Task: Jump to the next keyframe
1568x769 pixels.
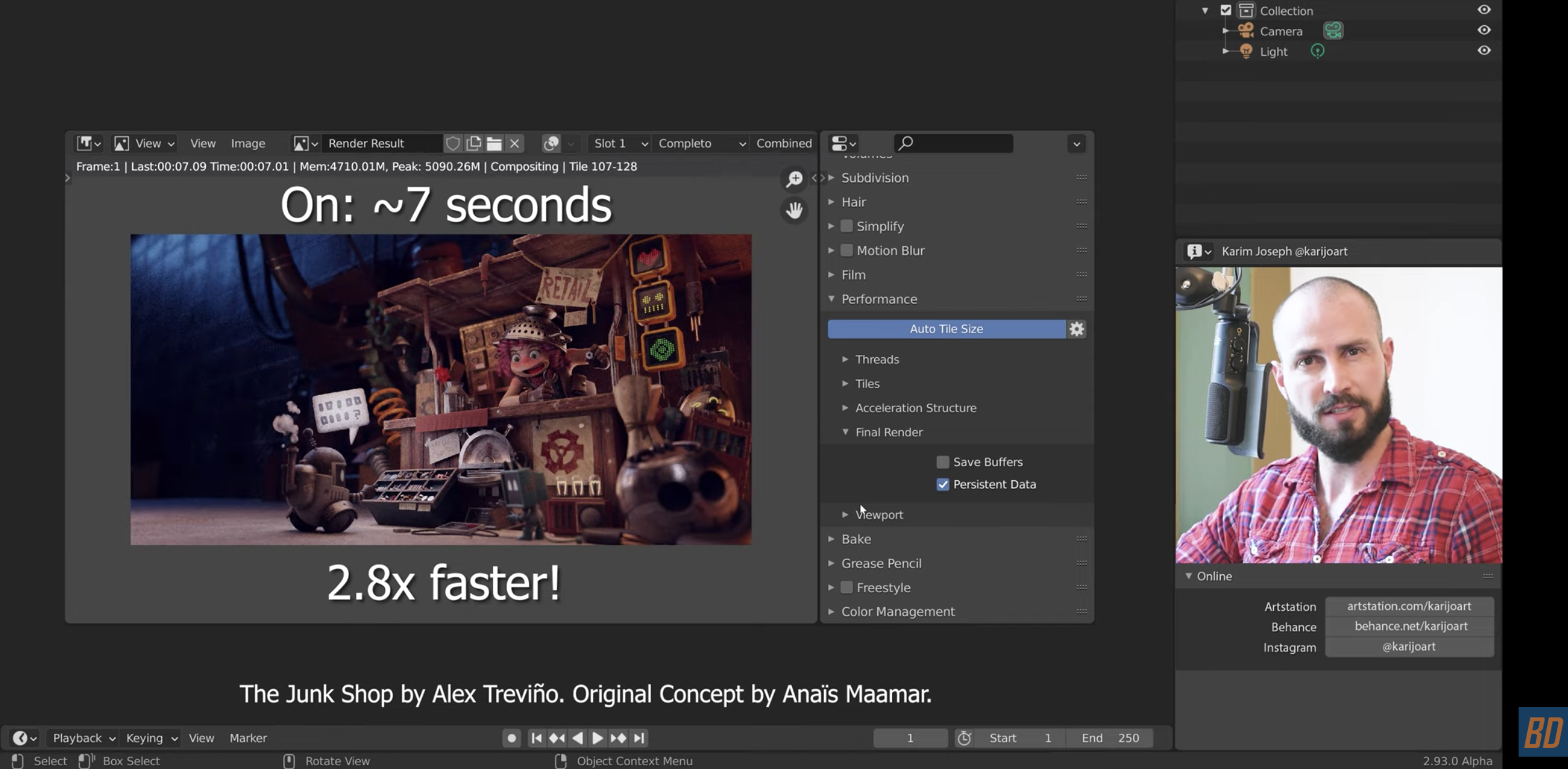Action: [618, 737]
